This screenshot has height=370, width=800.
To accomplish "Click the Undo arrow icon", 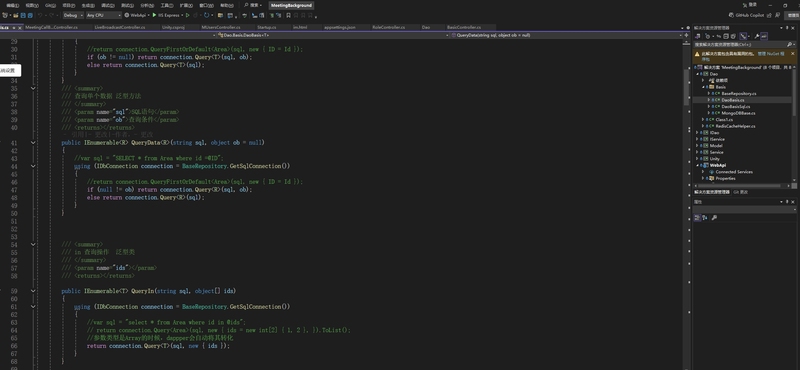I will pos(41,15).
